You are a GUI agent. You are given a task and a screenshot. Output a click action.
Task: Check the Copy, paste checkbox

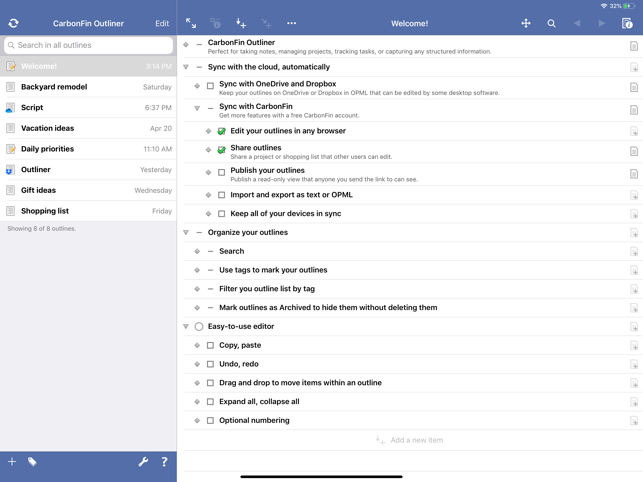coord(210,346)
